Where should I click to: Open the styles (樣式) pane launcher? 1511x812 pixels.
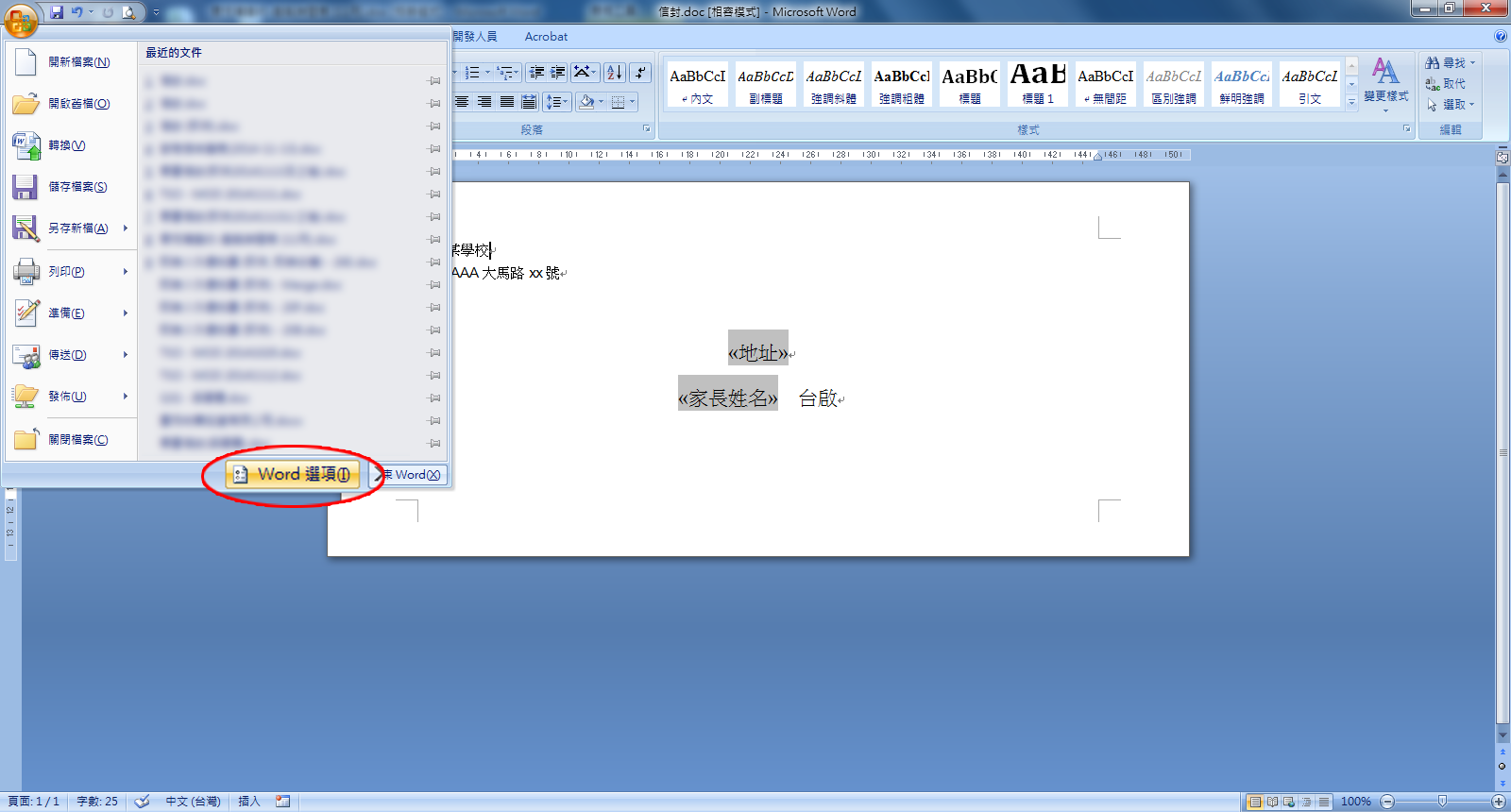coord(1407,128)
